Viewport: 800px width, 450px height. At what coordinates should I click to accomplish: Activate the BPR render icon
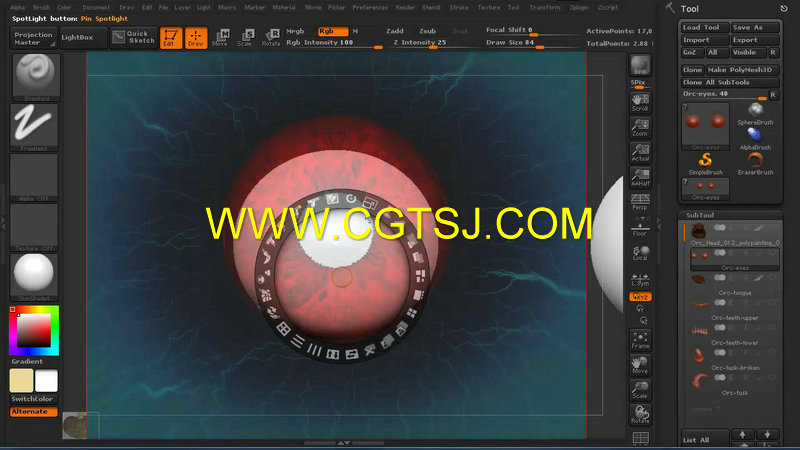(x=640, y=66)
